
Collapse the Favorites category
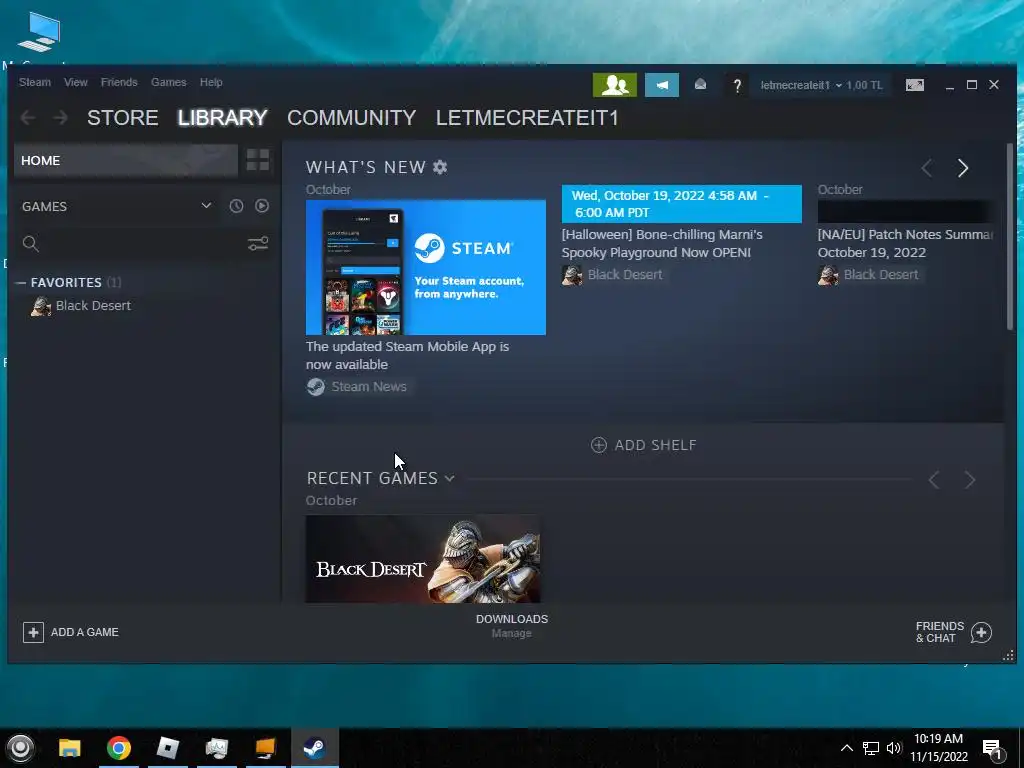click(x=21, y=283)
